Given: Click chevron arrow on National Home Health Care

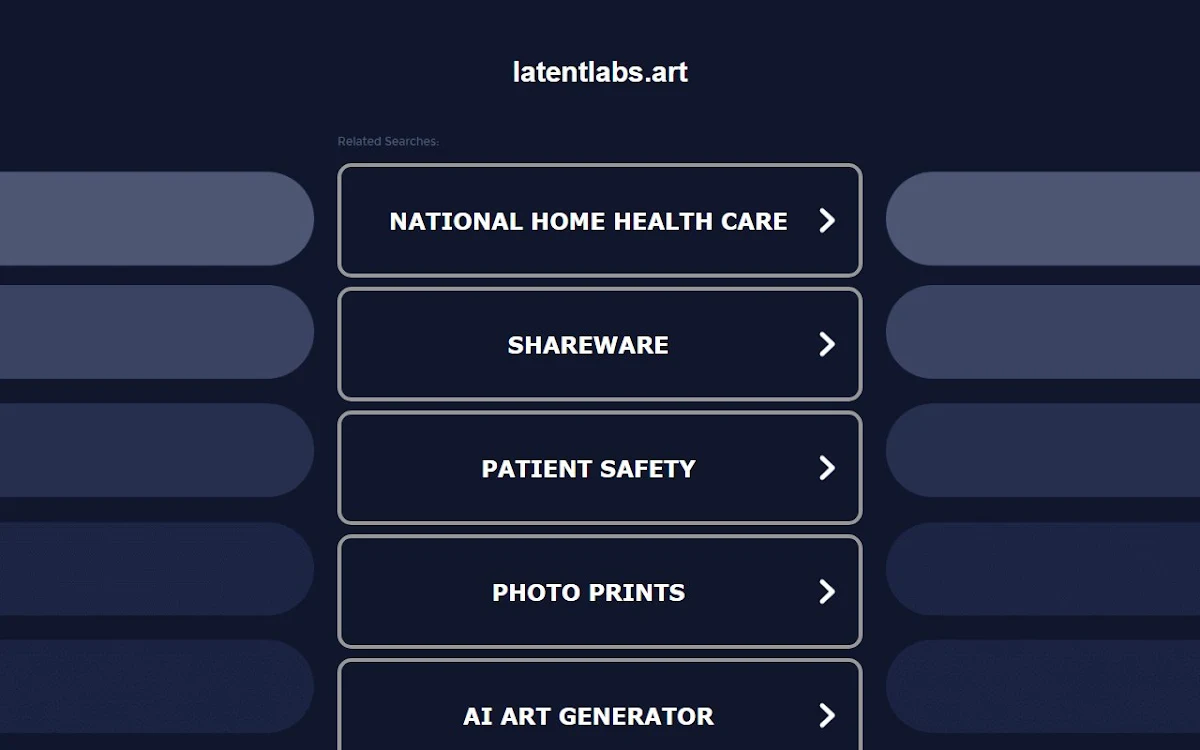Looking at the screenshot, I should point(827,220).
